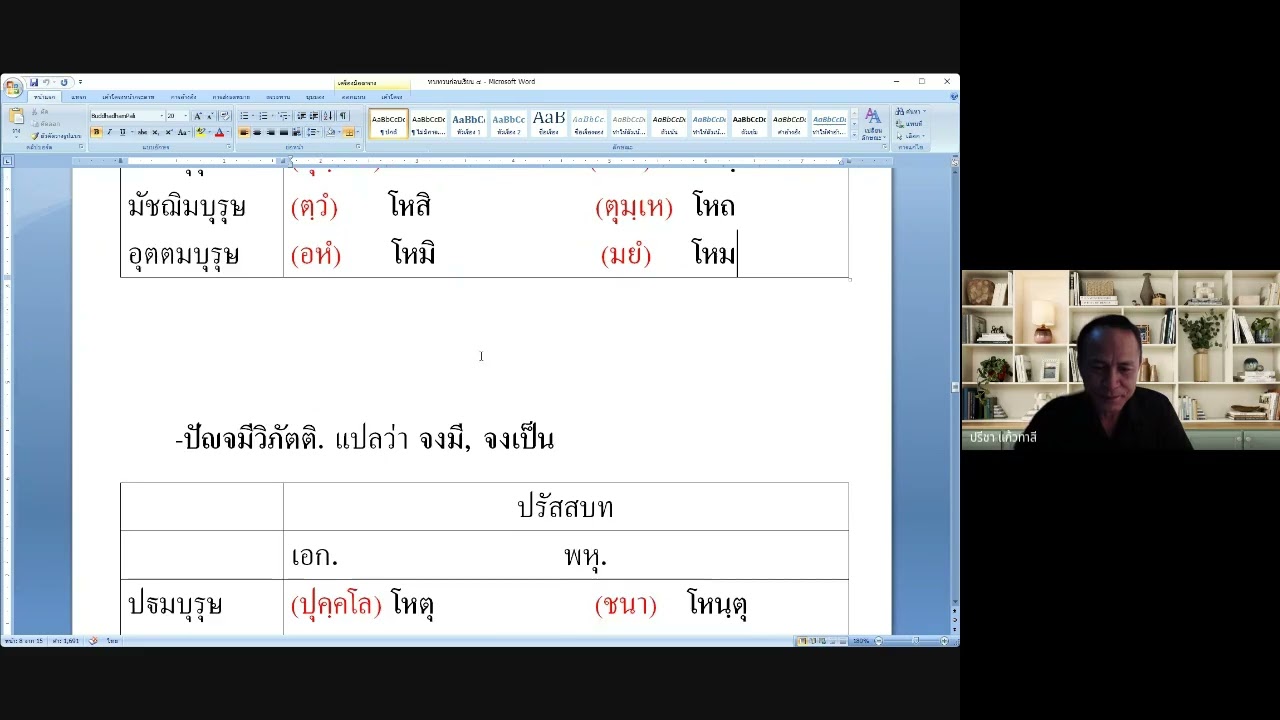Apply No Spacing style from gallery
Image resolution: width=1280 pixels, height=720 pixels.
click(x=429, y=124)
